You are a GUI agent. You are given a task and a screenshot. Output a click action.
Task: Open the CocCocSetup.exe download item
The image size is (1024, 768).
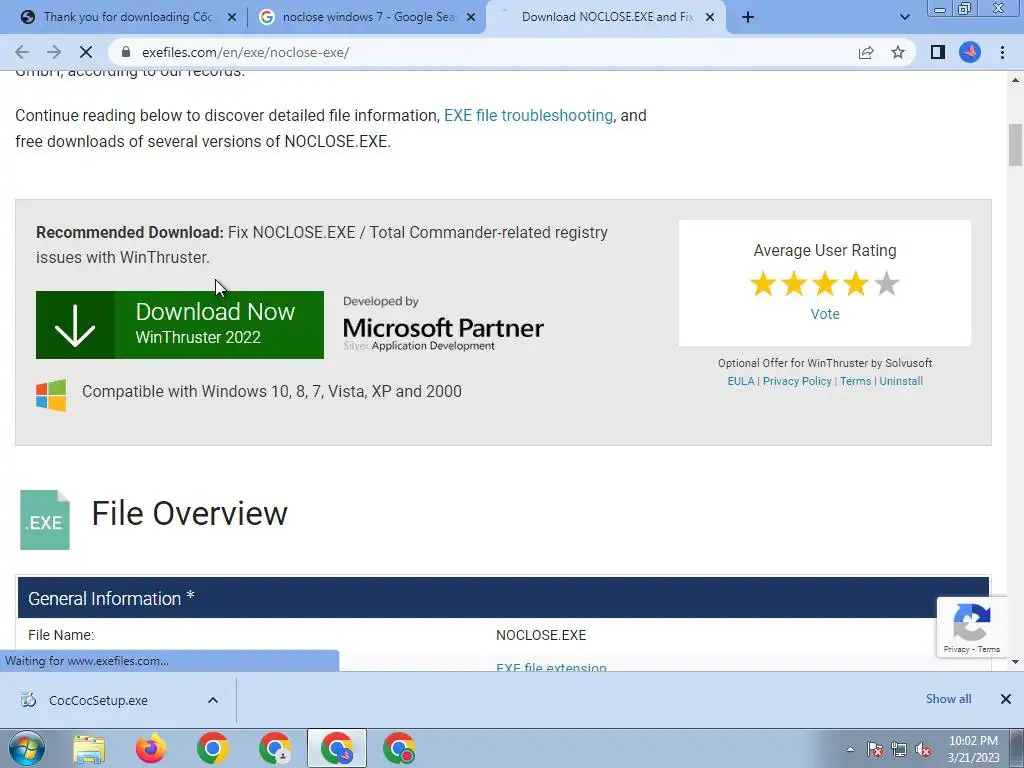coord(98,701)
